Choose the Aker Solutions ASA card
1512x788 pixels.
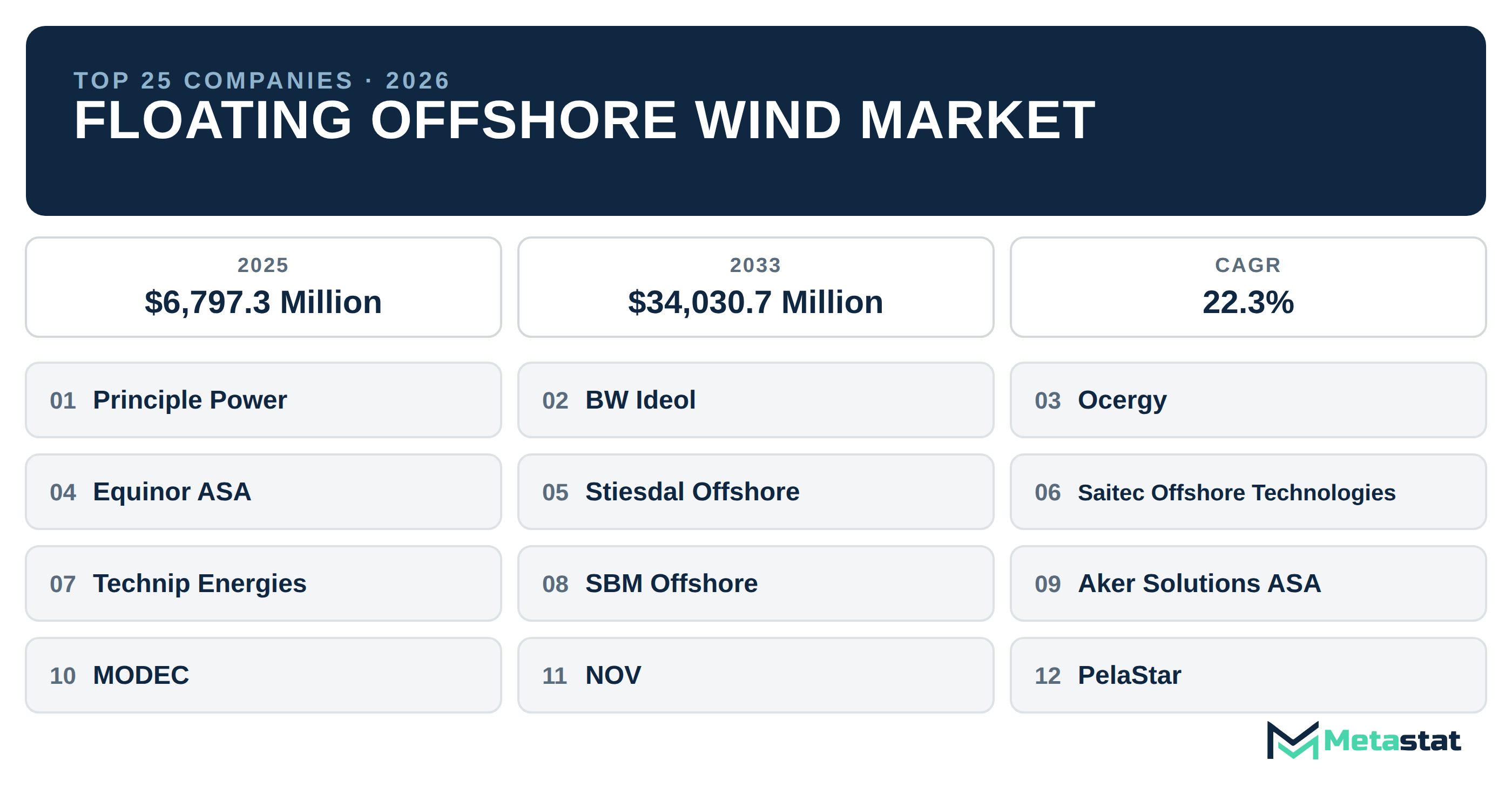(x=1248, y=584)
